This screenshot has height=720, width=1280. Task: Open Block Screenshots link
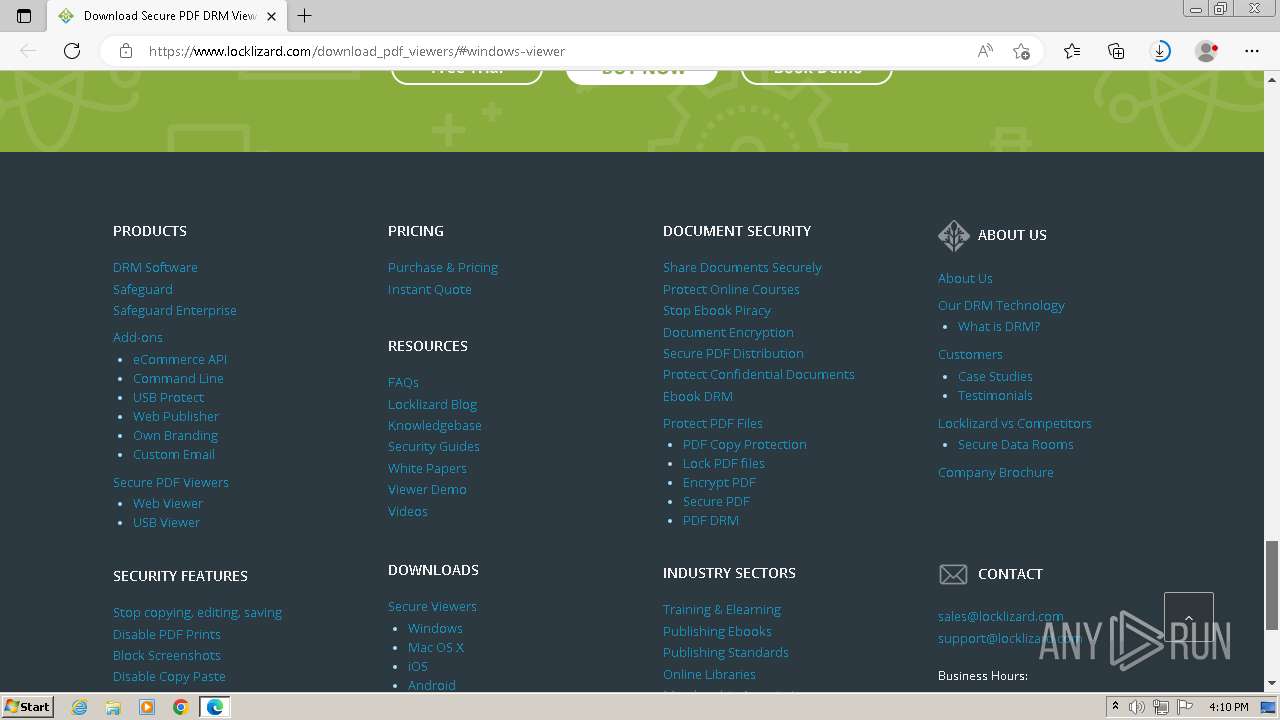167,655
